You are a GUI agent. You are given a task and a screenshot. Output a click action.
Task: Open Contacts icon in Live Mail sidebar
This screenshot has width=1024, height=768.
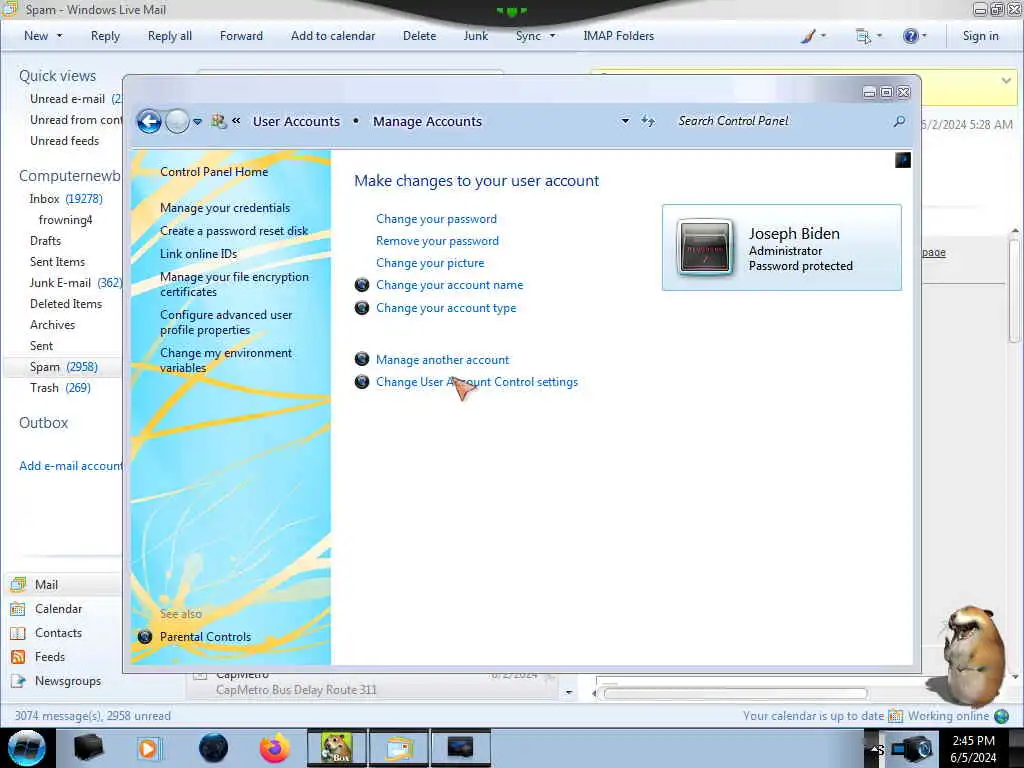point(18,633)
